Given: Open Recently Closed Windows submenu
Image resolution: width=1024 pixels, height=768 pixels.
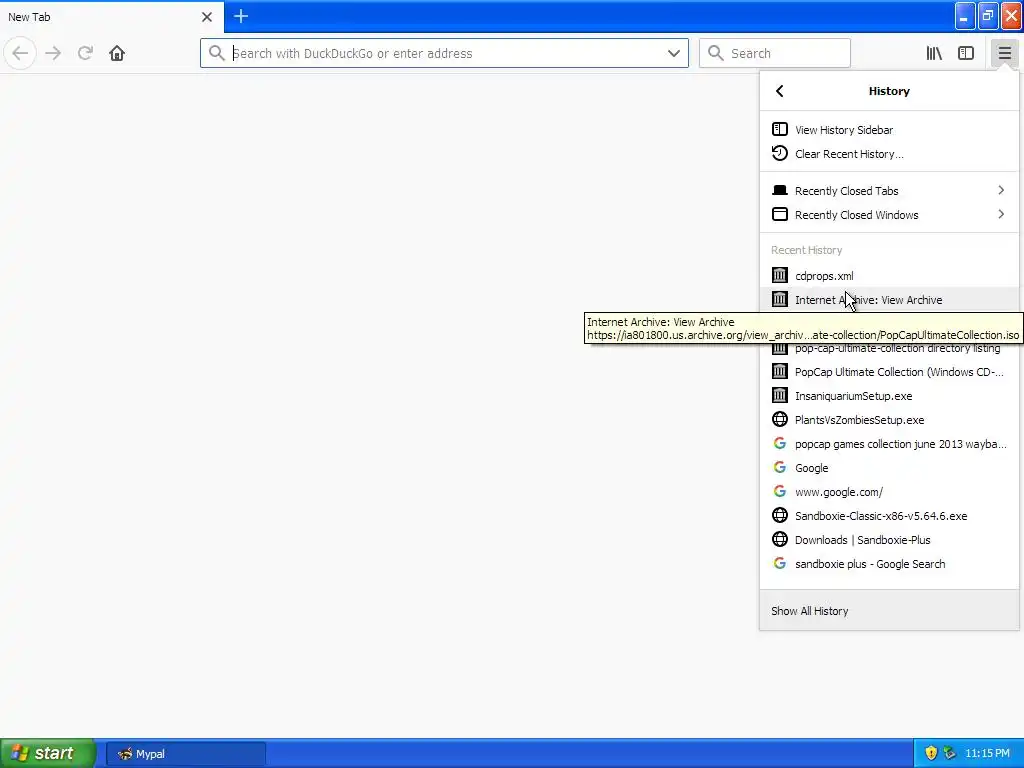Looking at the screenshot, I should tap(889, 214).
